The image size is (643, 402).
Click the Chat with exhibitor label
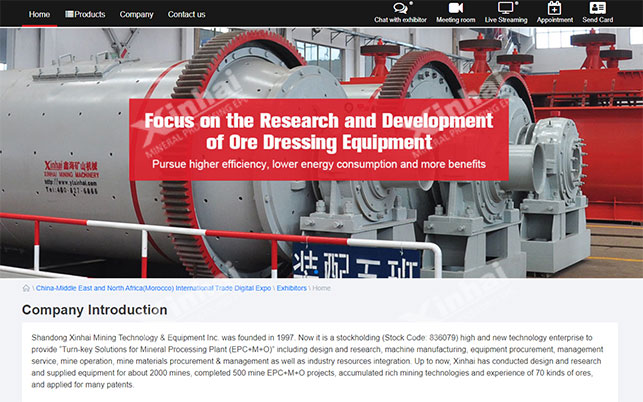400,20
